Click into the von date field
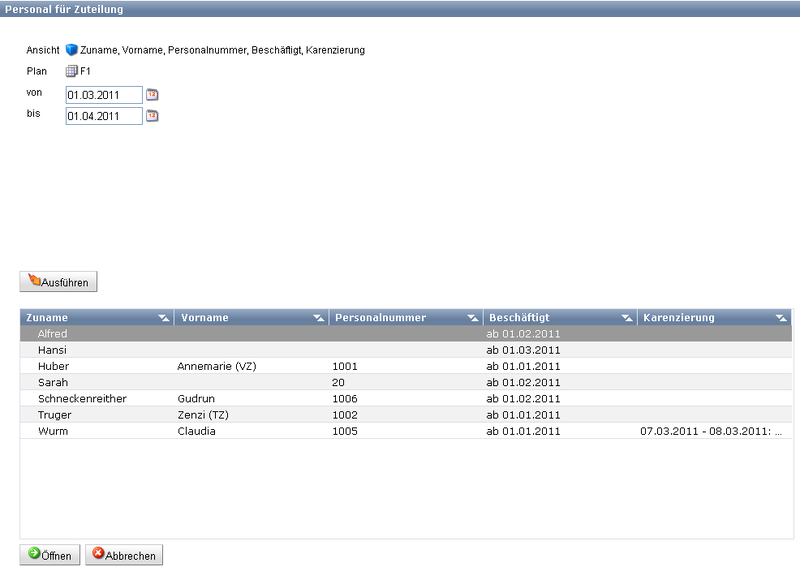Image resolution: width=800 pixels, height=567 pixels. click(104, 95)
